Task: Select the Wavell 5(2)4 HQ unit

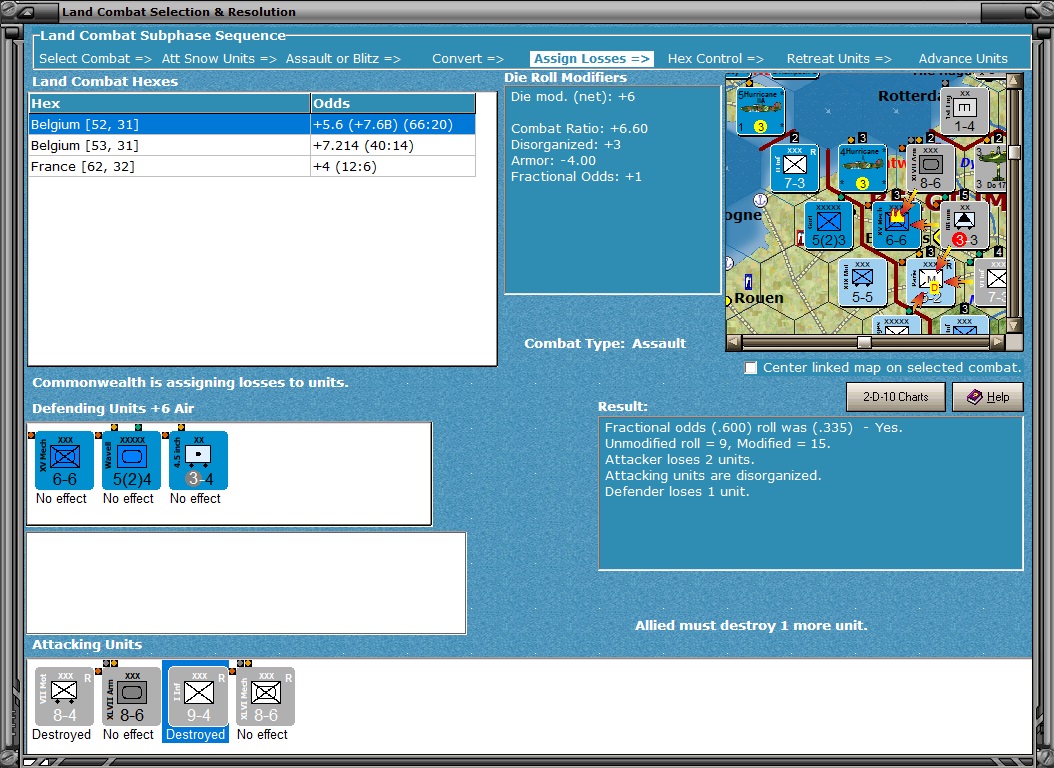Action: [x=131, y=460]
